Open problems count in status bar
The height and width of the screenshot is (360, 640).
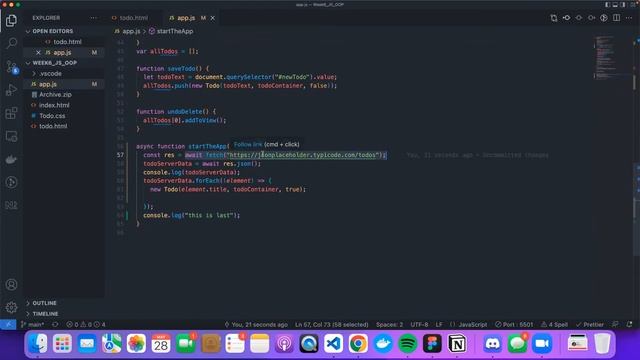tap(86, 324)
